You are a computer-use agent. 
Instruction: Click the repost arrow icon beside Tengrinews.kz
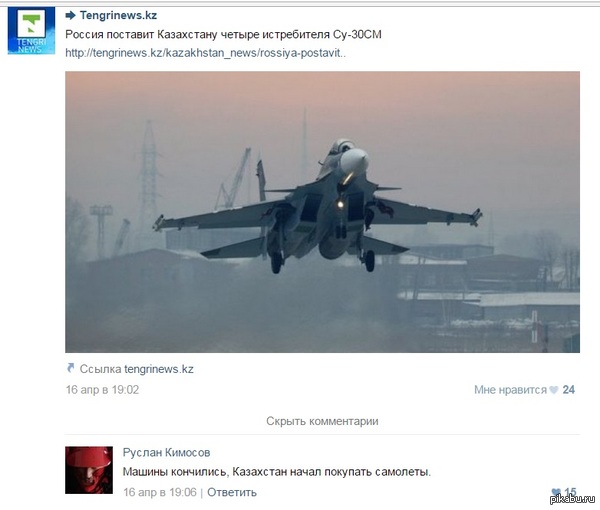[70, 15]
